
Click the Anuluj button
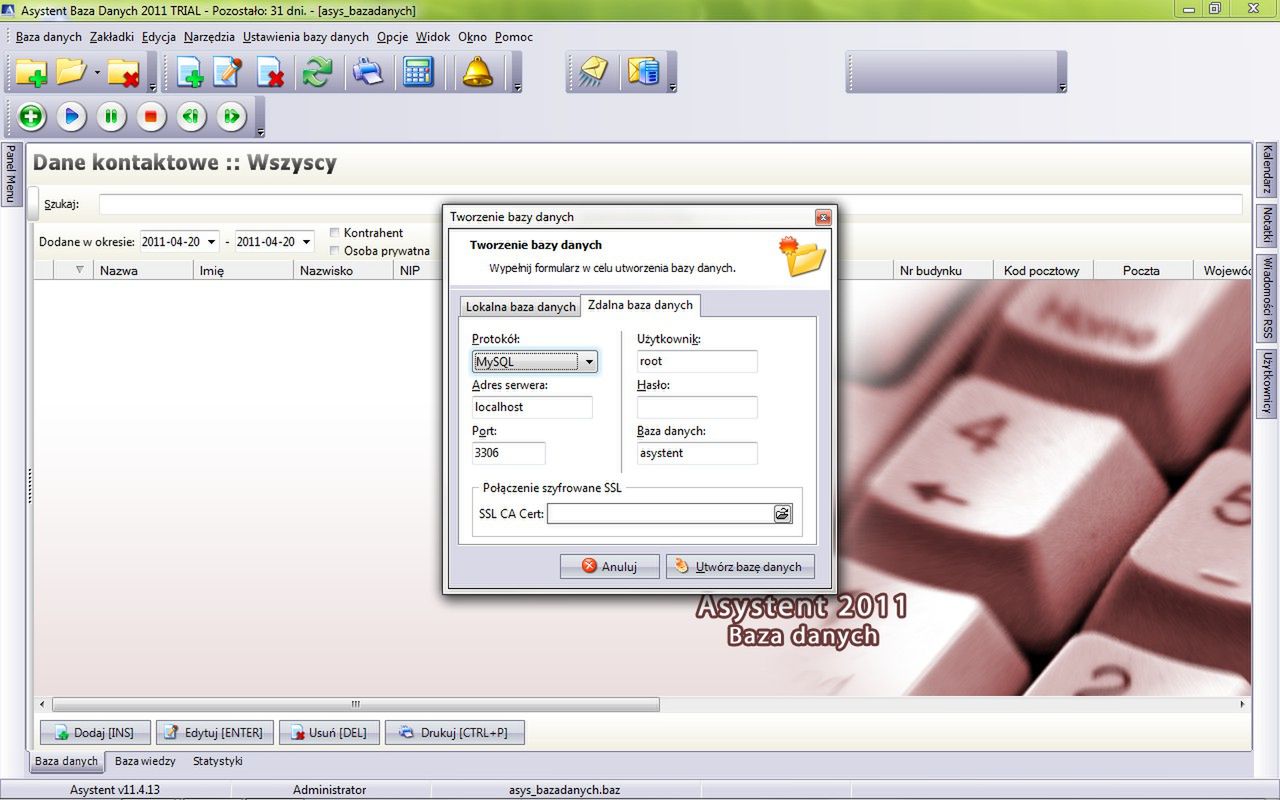click(610, 566)
